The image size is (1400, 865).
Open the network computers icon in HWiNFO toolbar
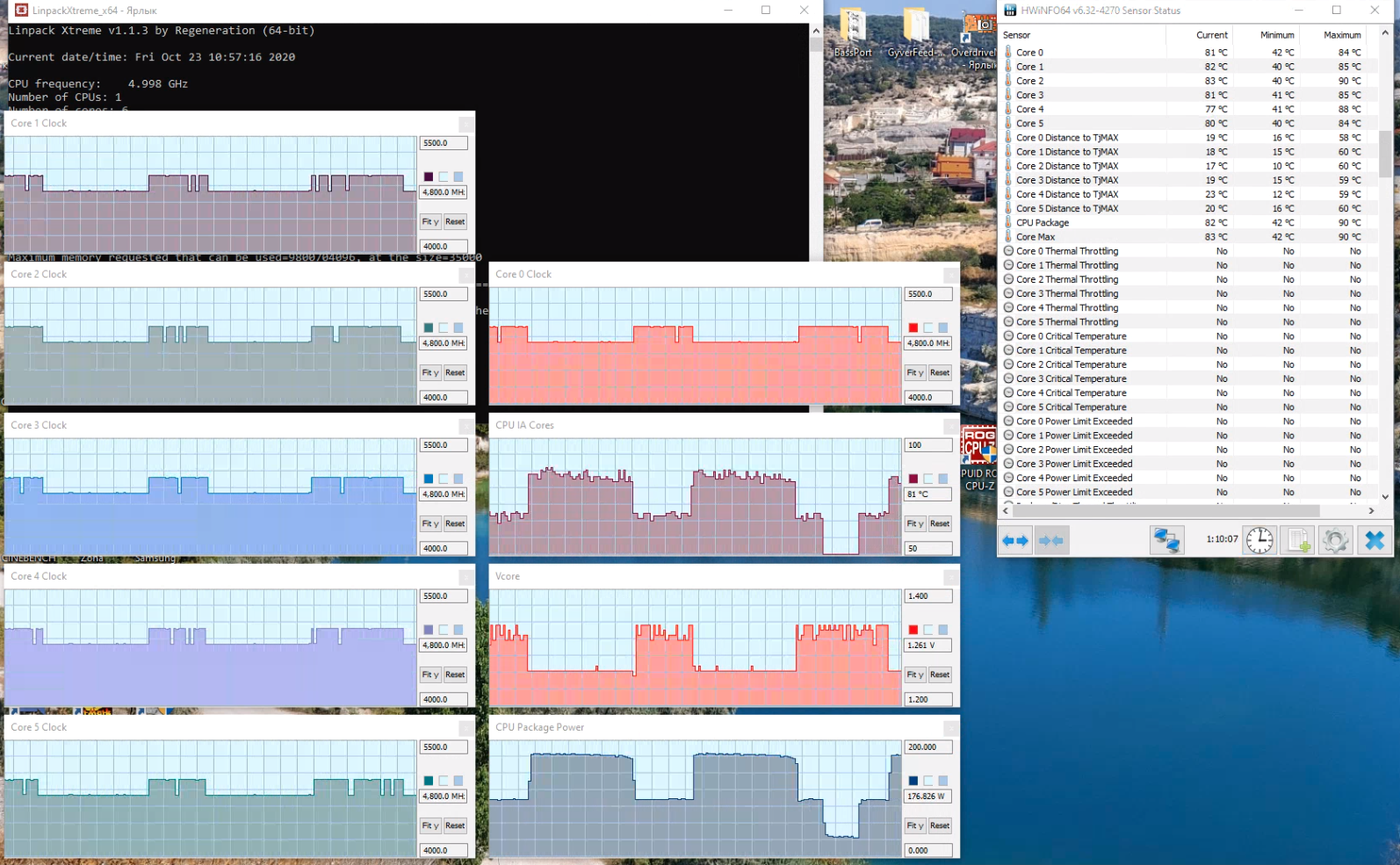(1166, 540)
